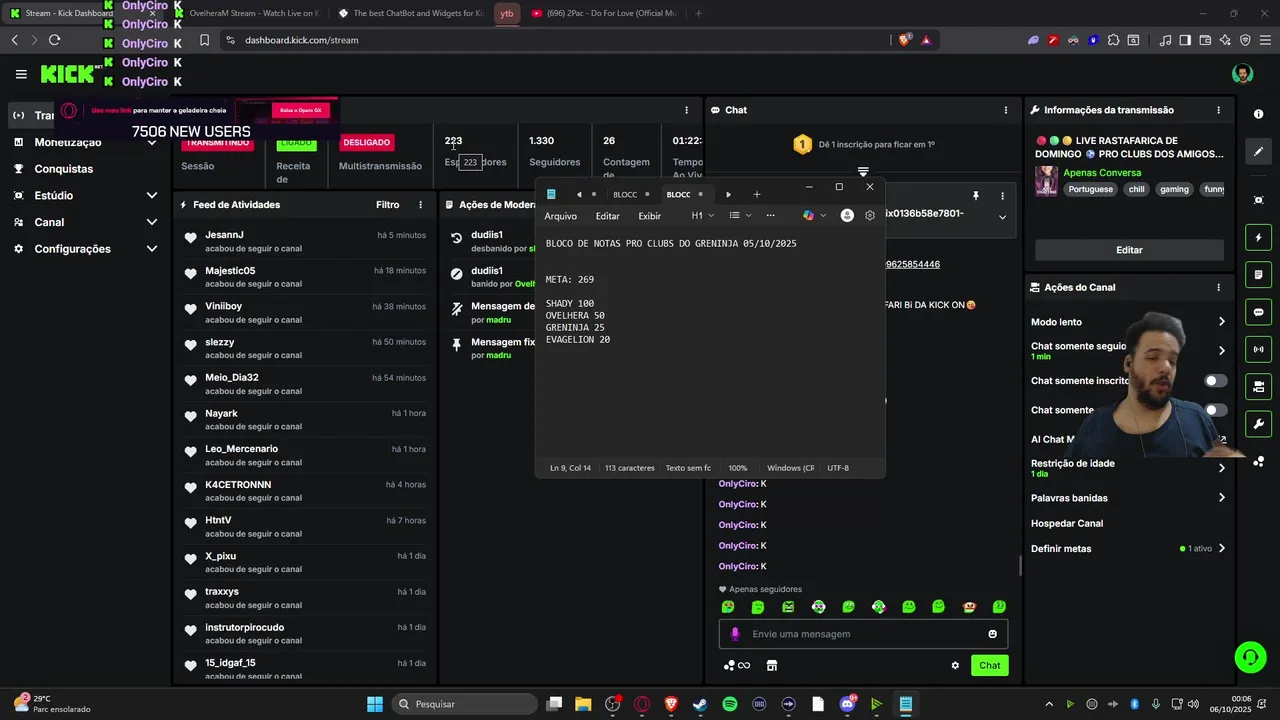This screenshot has width=1280, height=720.
Task: Click the Notepad account icon
Action: (847, 215)
